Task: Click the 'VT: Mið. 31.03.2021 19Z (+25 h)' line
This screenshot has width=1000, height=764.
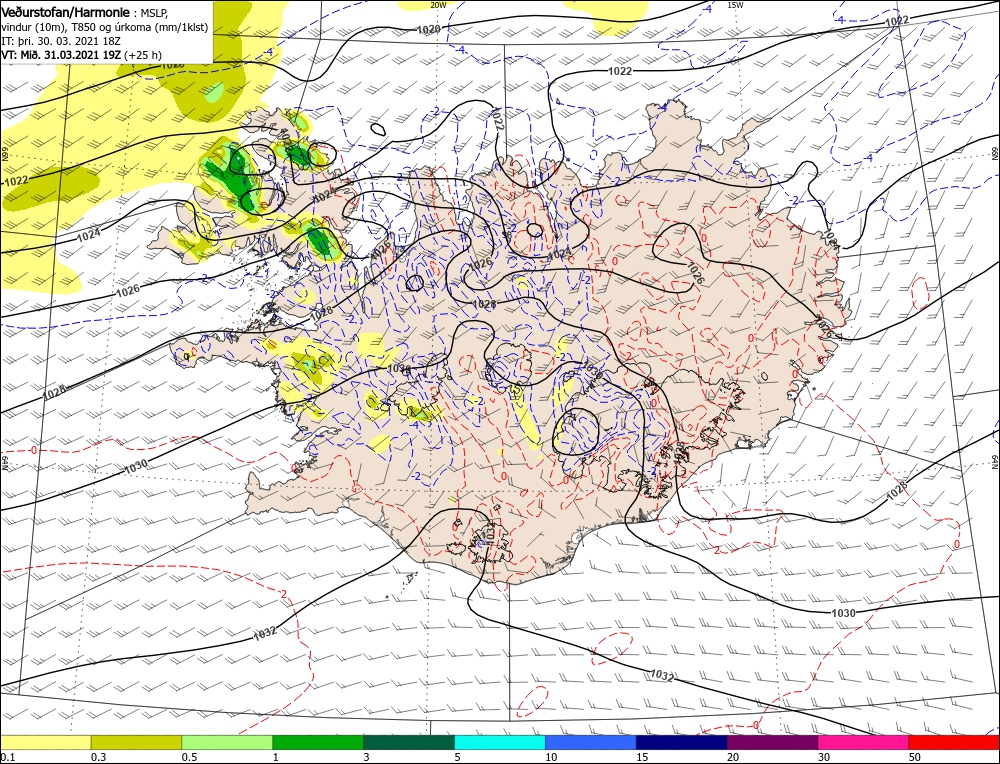Action: click(x=81, y=55)
